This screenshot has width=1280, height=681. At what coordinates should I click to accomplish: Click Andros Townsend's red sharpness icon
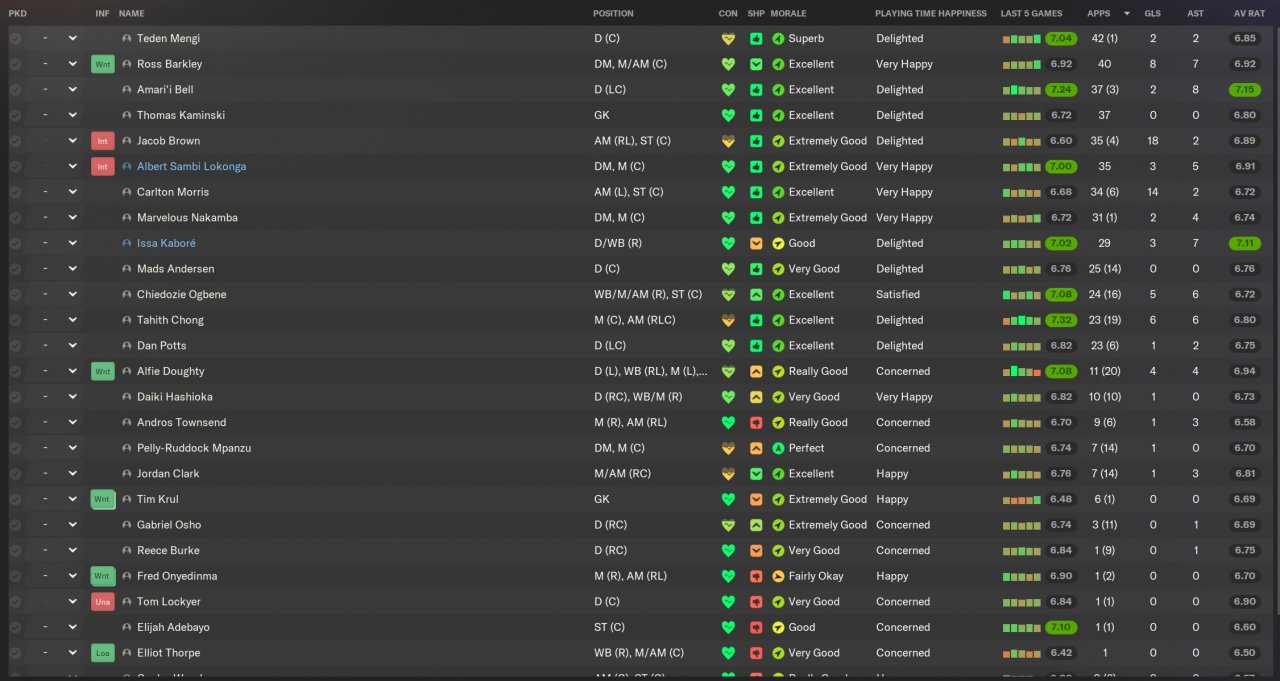[x=756, y=422]
